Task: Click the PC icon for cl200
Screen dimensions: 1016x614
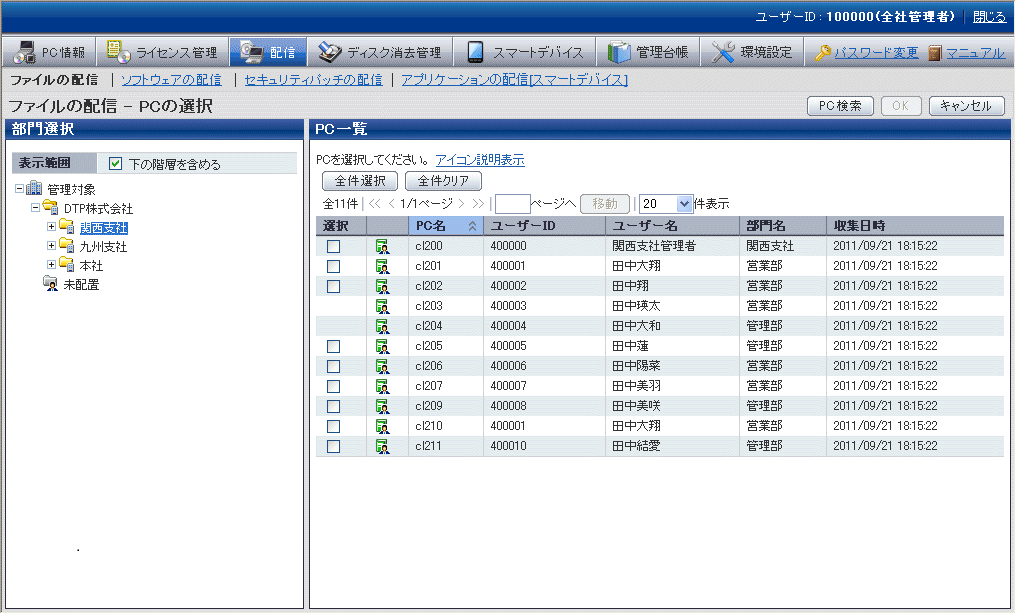Action: (382, 246)
